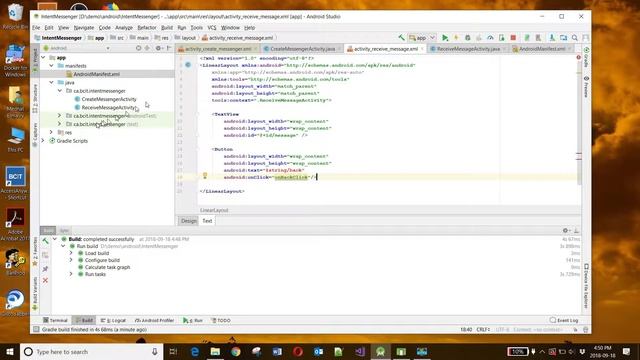The width and height of the screenshot is (640, 360).
Task: Open the VCS menu
Action: 212,28
